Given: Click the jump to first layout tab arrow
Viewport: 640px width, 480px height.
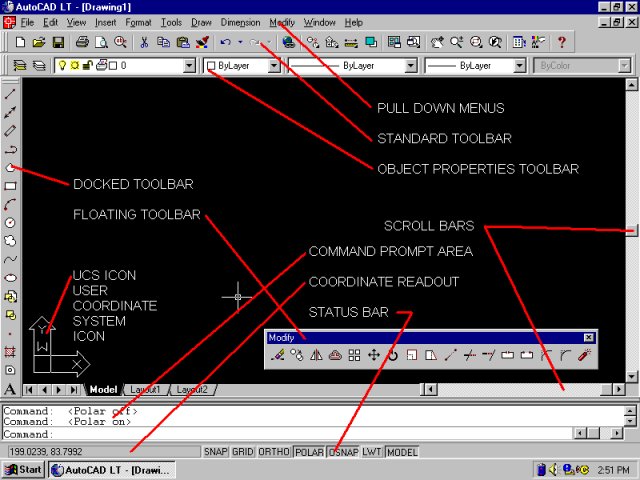Looking at the screenshot, I should [29, 390].
